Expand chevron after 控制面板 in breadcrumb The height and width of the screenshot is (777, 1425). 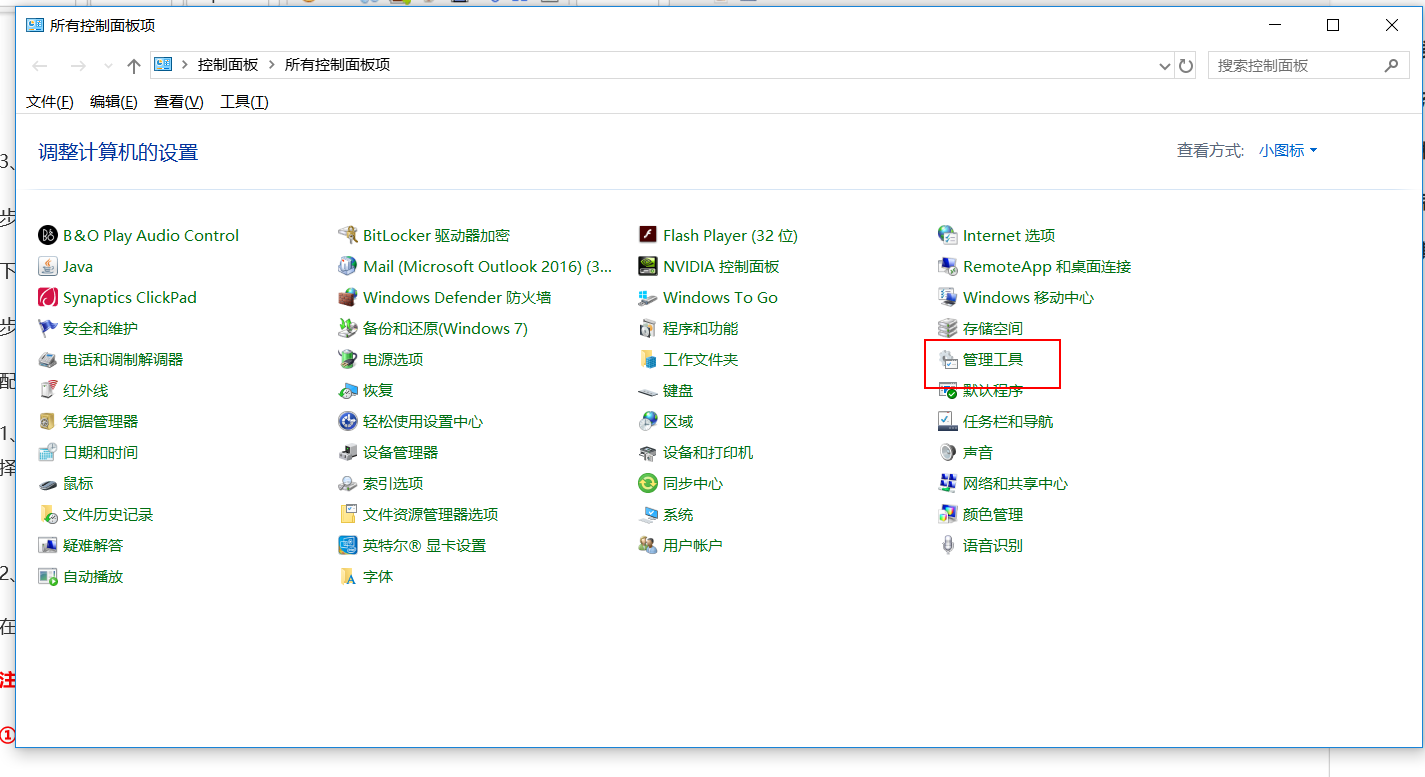pyautogui.click(x=271, y=65)
